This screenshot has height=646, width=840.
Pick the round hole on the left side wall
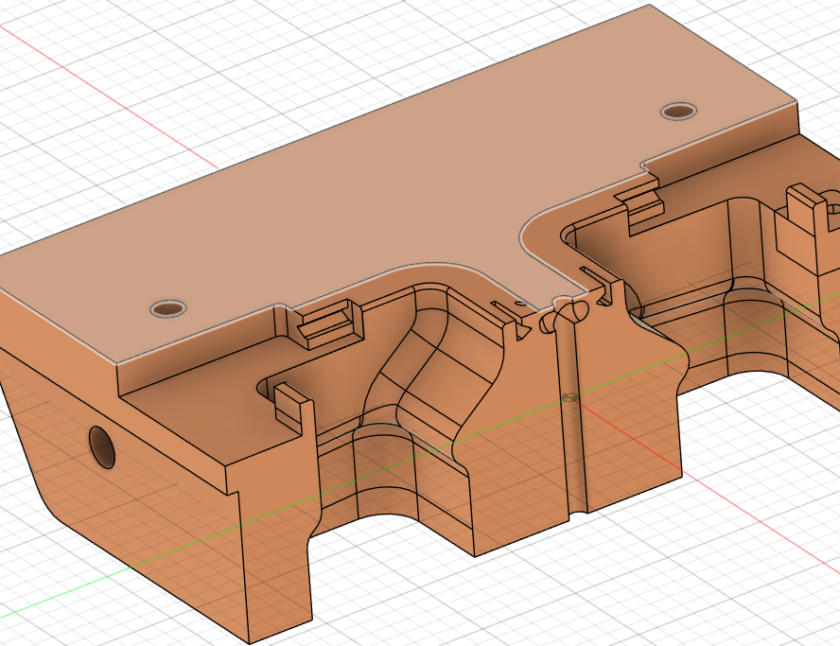(101, 445)
